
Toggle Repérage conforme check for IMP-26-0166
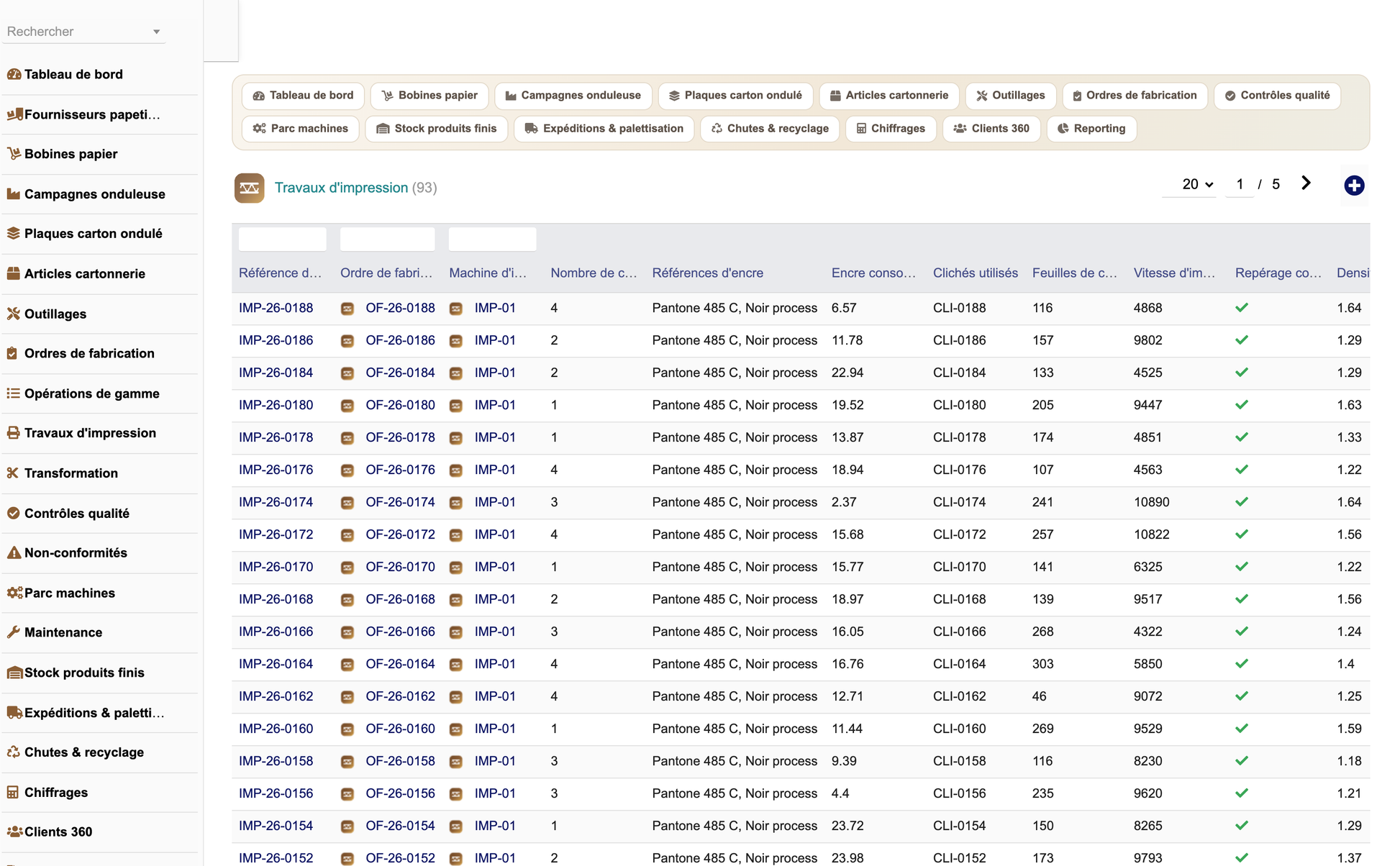tap(1242, 632)
